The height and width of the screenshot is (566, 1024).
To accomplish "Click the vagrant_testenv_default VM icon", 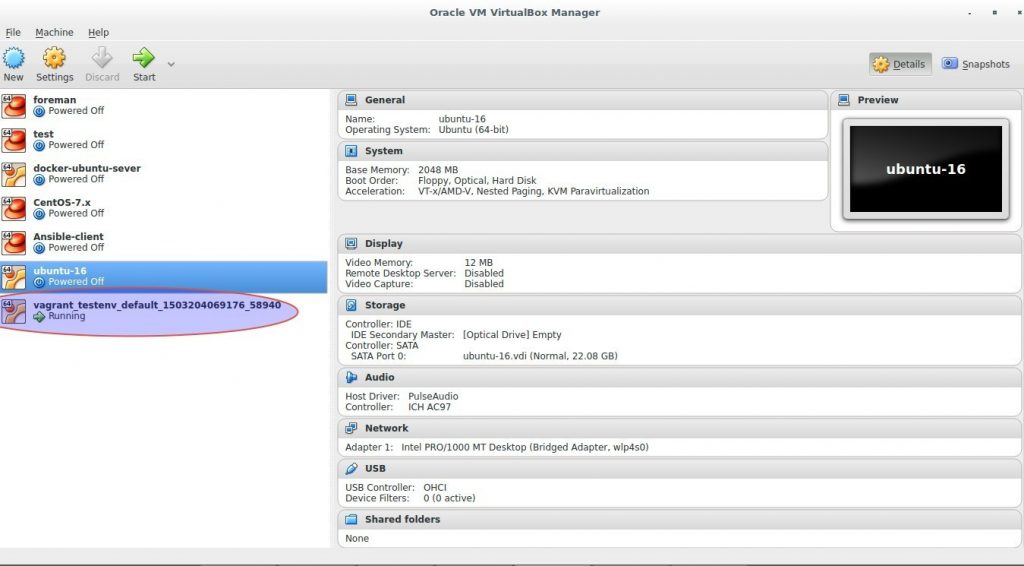I will coord(14,311).
